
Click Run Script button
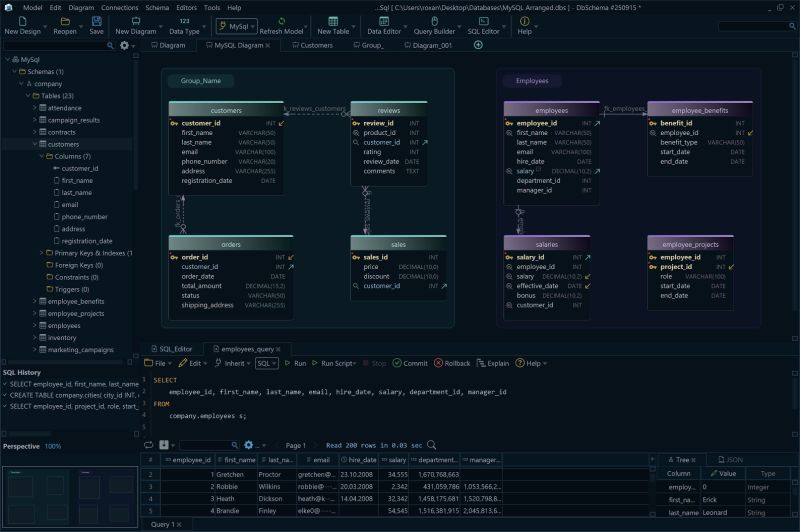coord(333,363)
